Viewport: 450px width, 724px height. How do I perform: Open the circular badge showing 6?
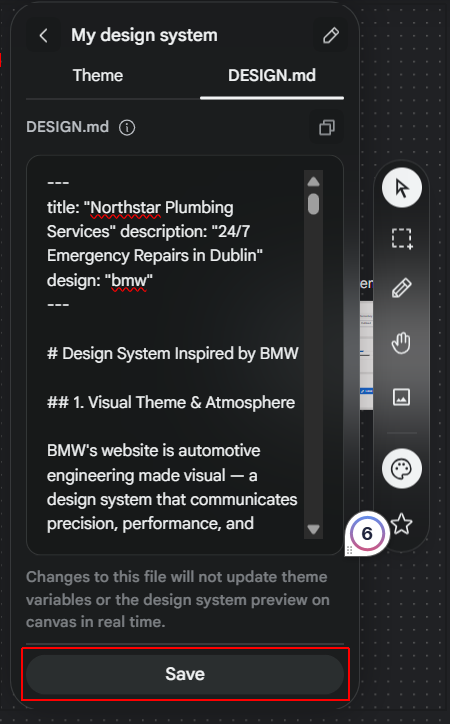tap(367, 533)
